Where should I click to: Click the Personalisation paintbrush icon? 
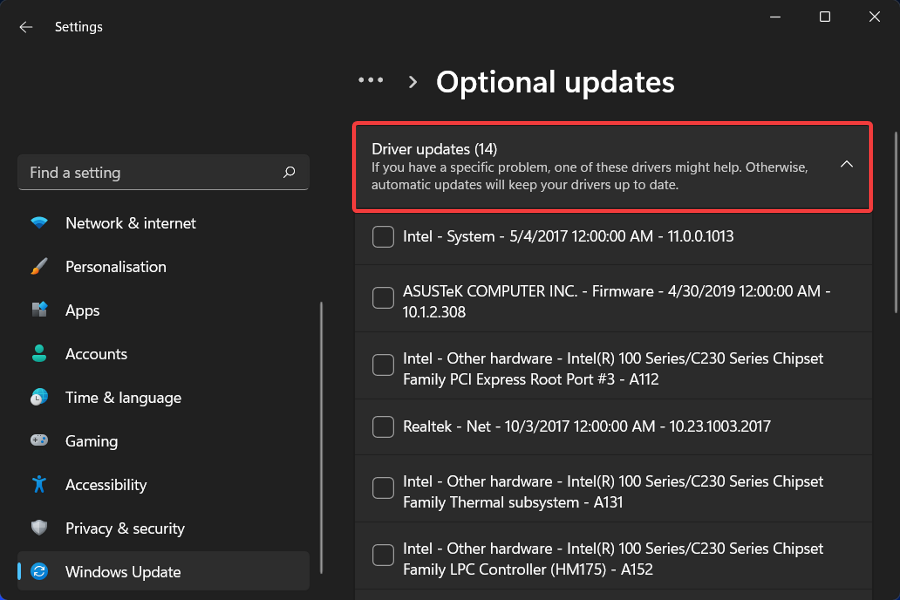(x=39, y=266)
